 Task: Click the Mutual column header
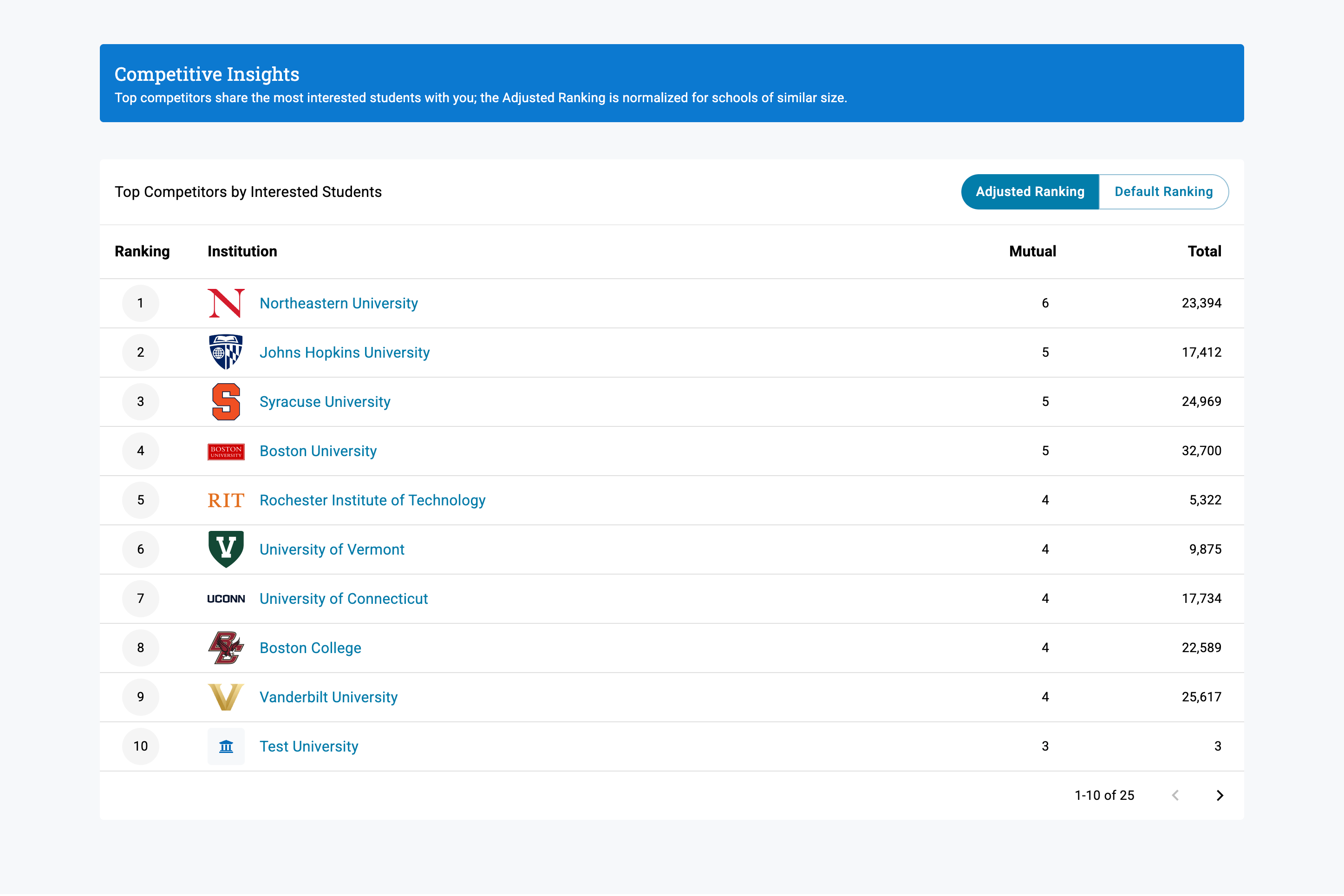[1032, 251]
